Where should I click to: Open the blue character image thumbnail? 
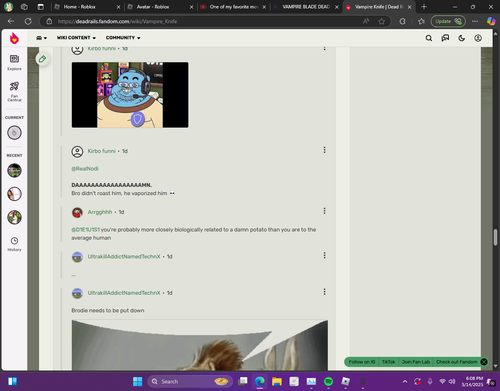point(130,95)
